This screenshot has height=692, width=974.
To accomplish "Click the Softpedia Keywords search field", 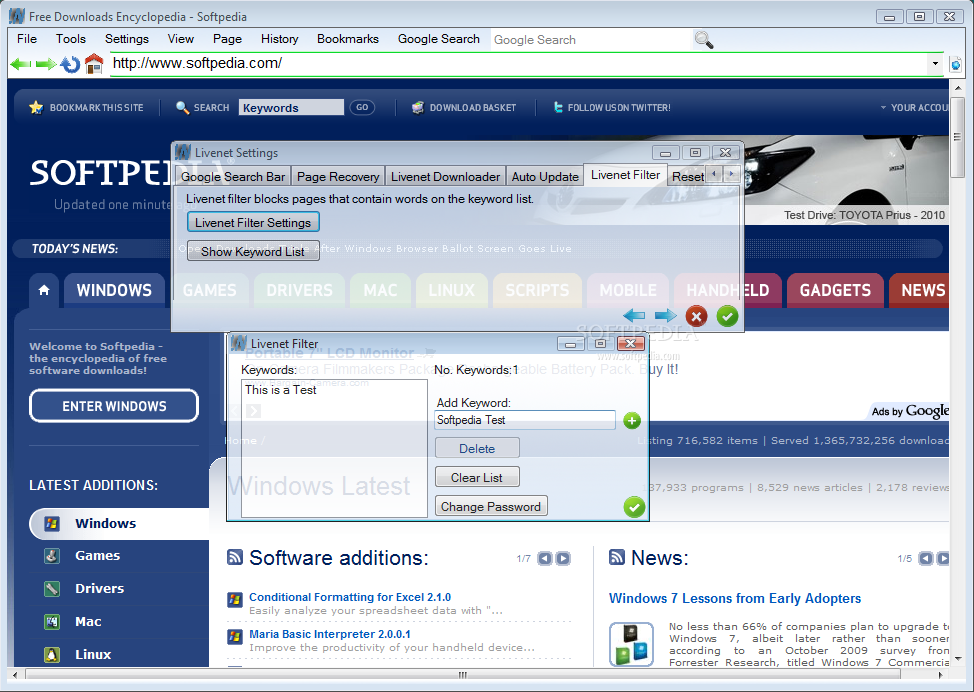I will coord(291,107).
